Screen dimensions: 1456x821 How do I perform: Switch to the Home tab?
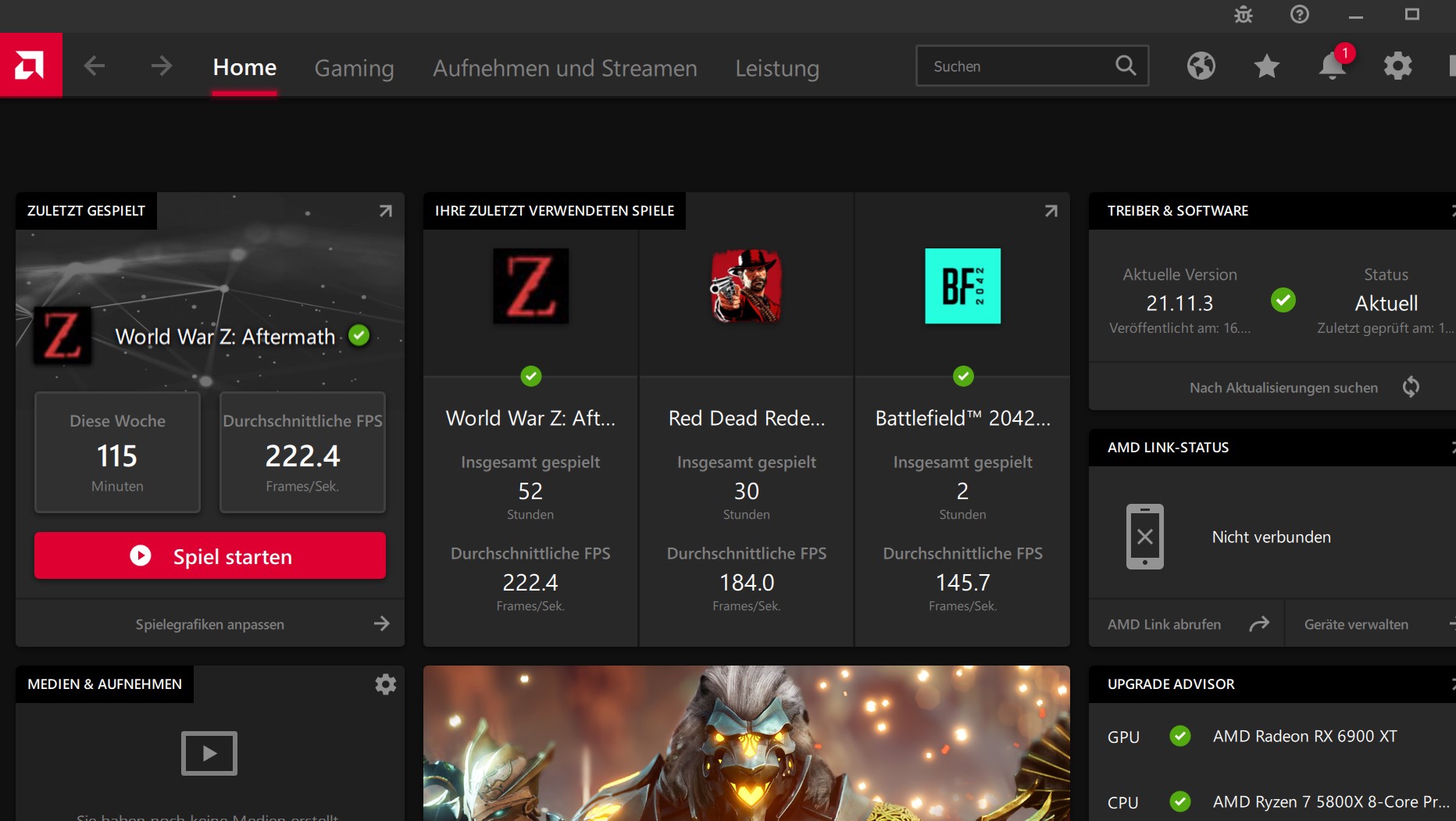point(244,68)
